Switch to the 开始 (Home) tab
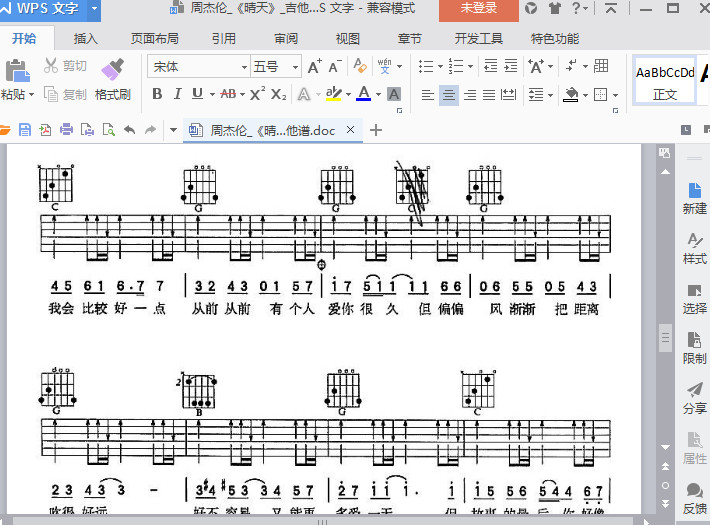Image resolution: width=710 pixels, height=525 pixels. click(x=24, y=39)
